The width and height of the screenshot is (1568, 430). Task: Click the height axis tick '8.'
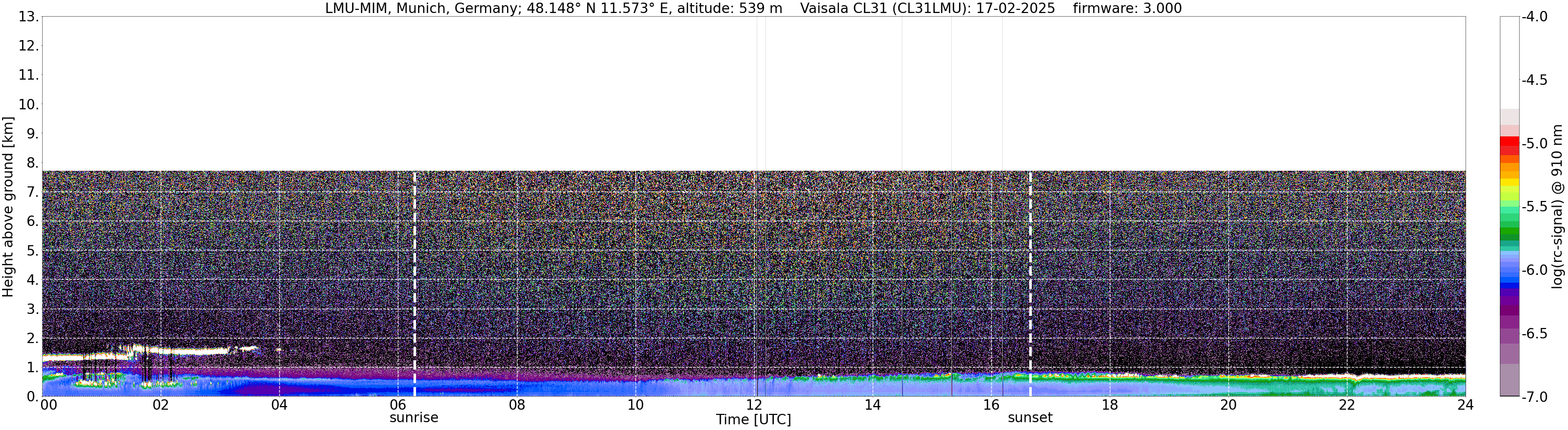tap(32, 163)
